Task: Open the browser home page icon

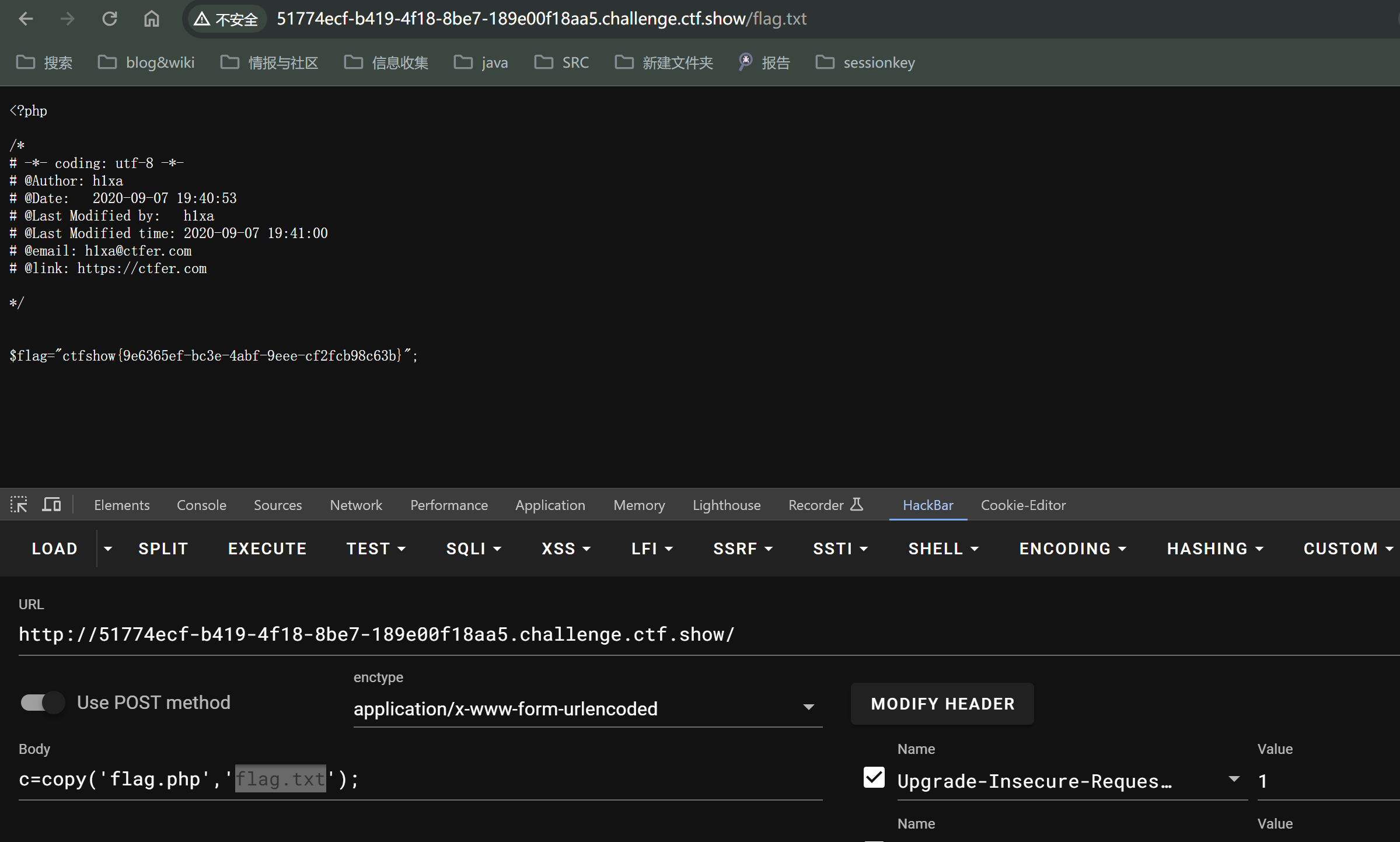Action: tap(152, 19)
